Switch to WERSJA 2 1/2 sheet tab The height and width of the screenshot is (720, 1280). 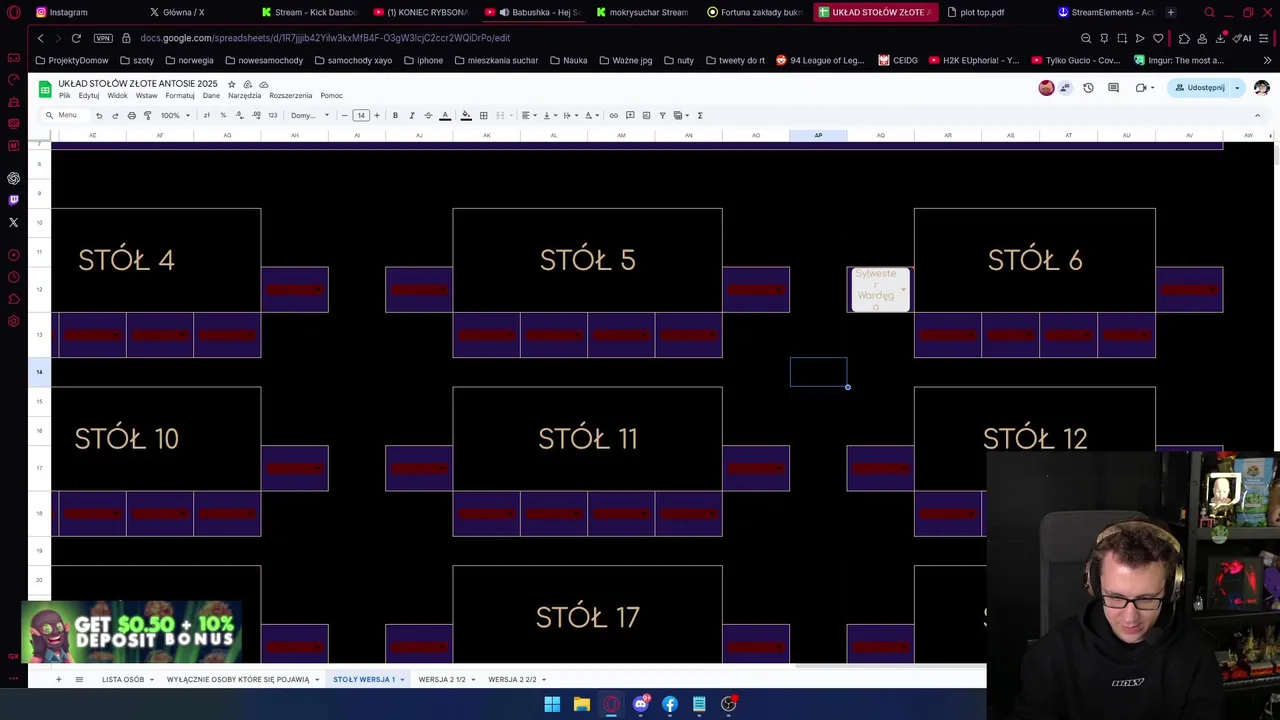442,679
